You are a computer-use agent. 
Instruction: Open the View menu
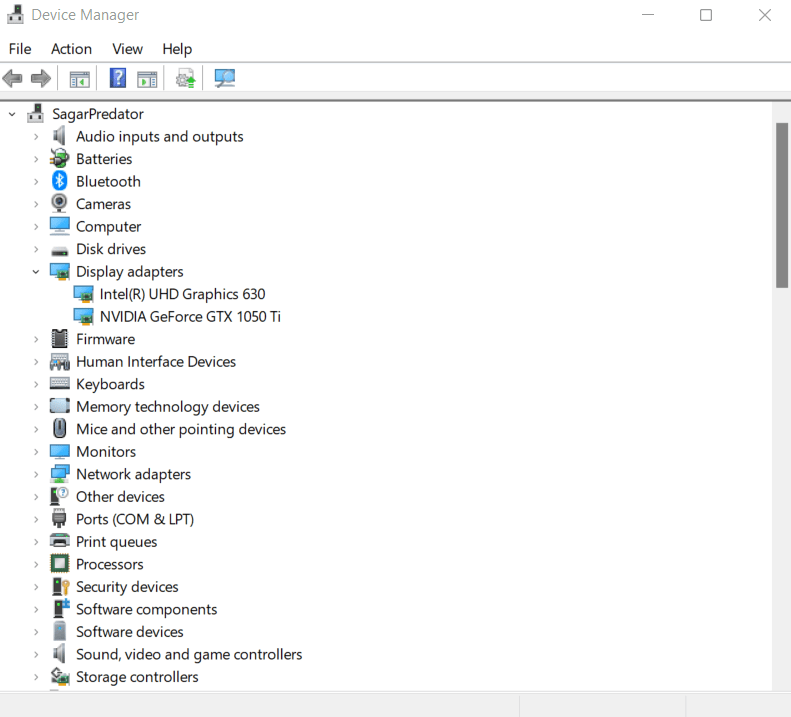(127, 49)
